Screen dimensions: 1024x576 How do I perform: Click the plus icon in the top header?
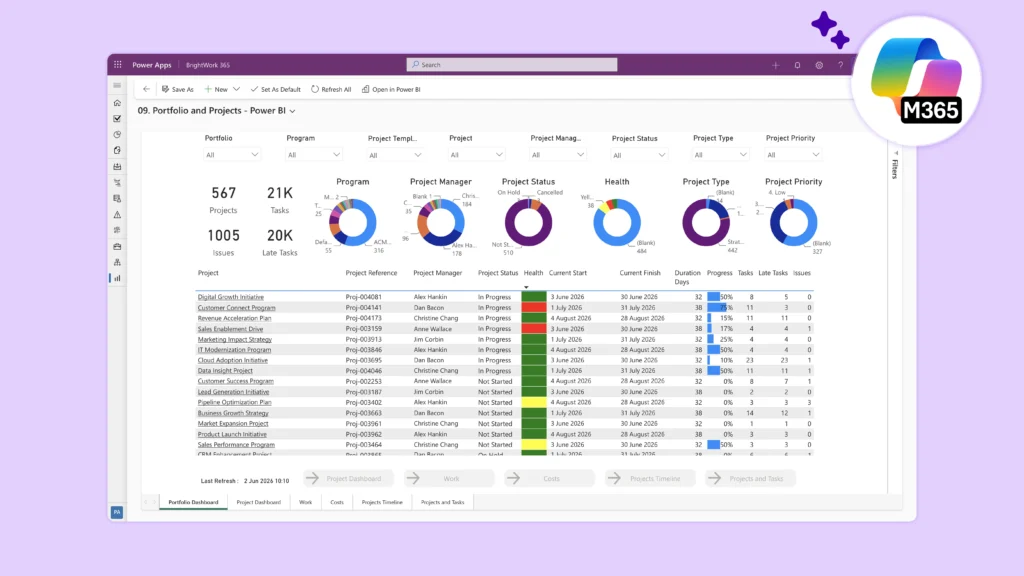coord(776,65)
